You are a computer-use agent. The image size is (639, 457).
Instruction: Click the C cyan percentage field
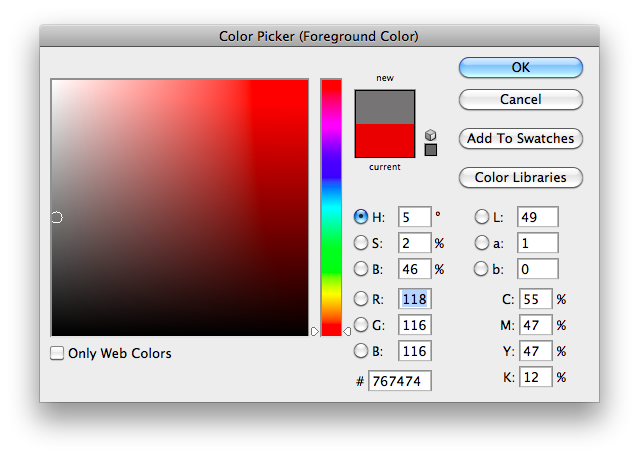pyautogui.click(x=535, y=298)
